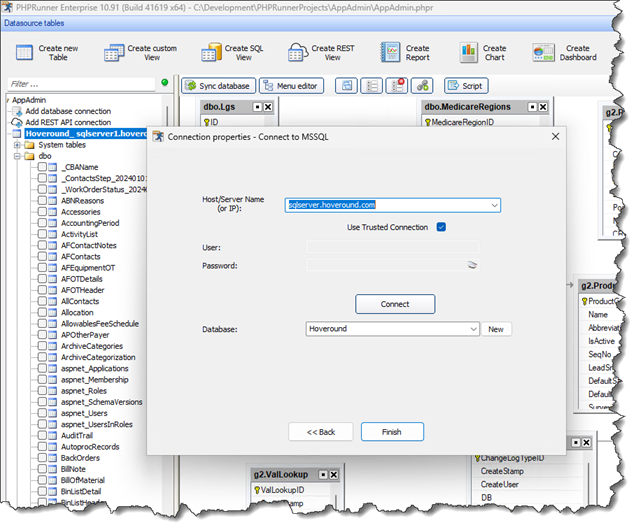Click the Finish button
Screen dimensions: 641x532
coord(391,432)
